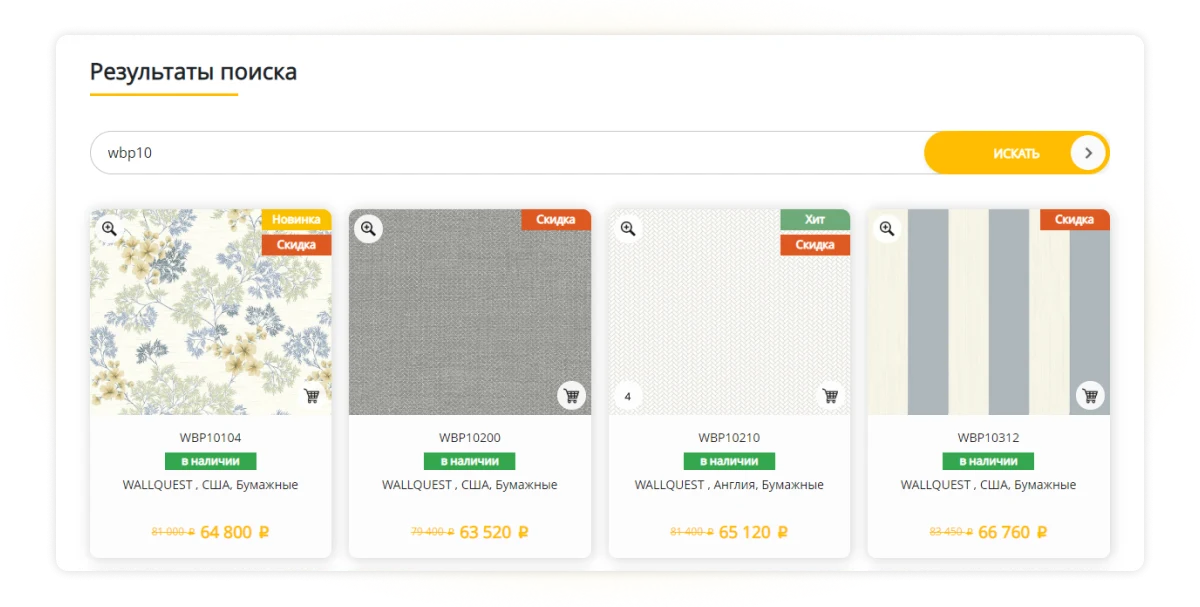The image size is (1200, 607).
Task: Open the WBP10104 product title link
Action: point(210,437)
